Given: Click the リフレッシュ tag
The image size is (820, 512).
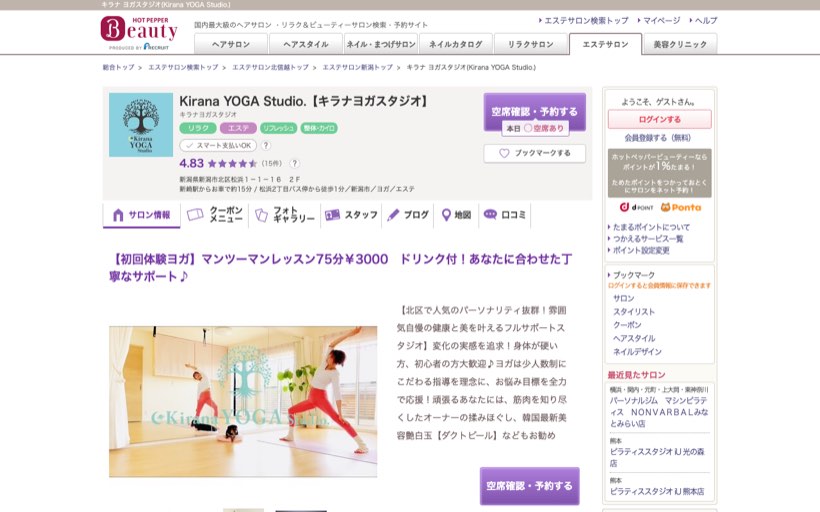Looking at the screenshot, I should coord(279,128).
